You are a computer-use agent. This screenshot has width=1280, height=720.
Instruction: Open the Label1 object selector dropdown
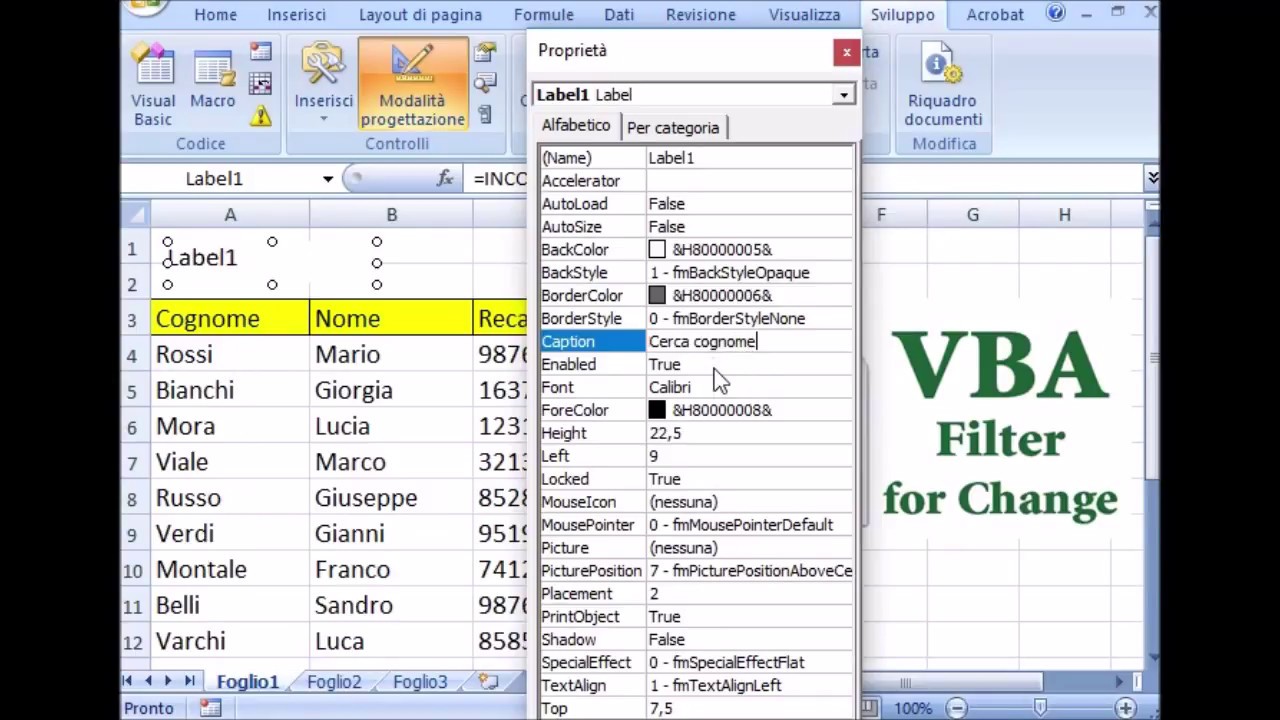(844, 95)
